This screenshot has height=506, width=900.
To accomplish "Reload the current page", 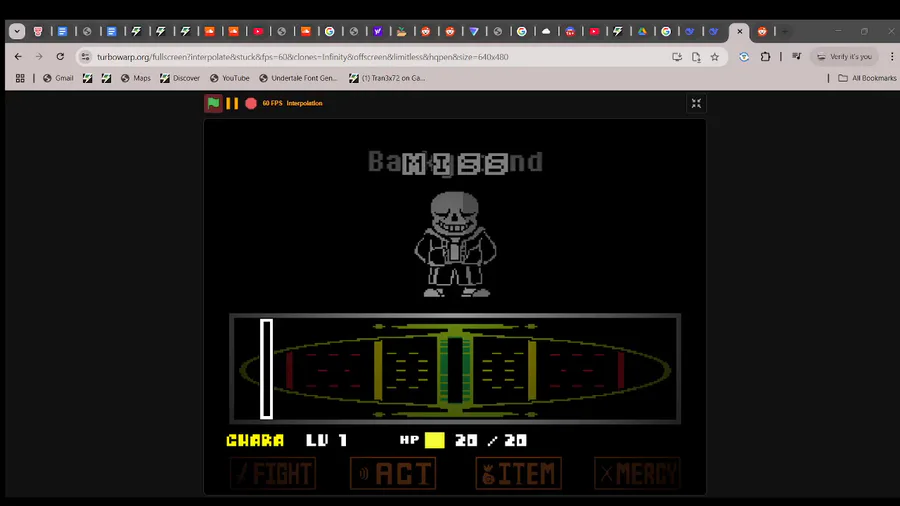I will pos(60,57).
